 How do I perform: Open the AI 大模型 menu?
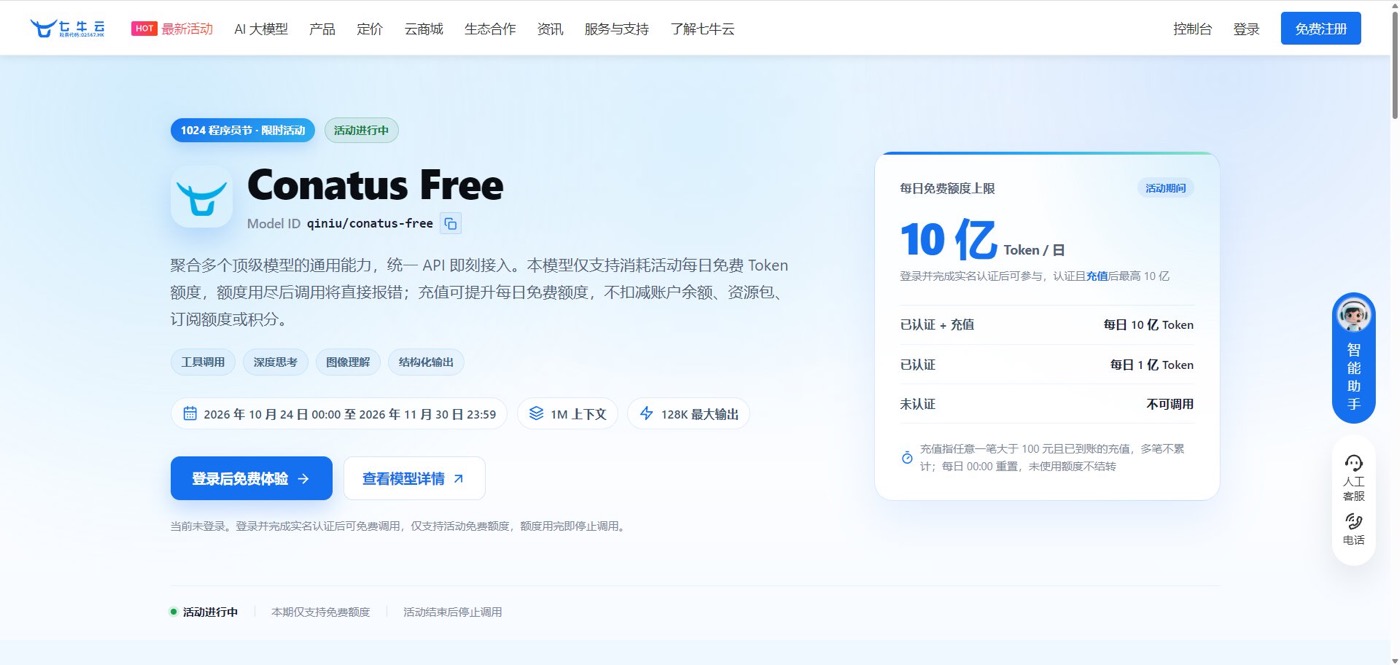point(261,29)
